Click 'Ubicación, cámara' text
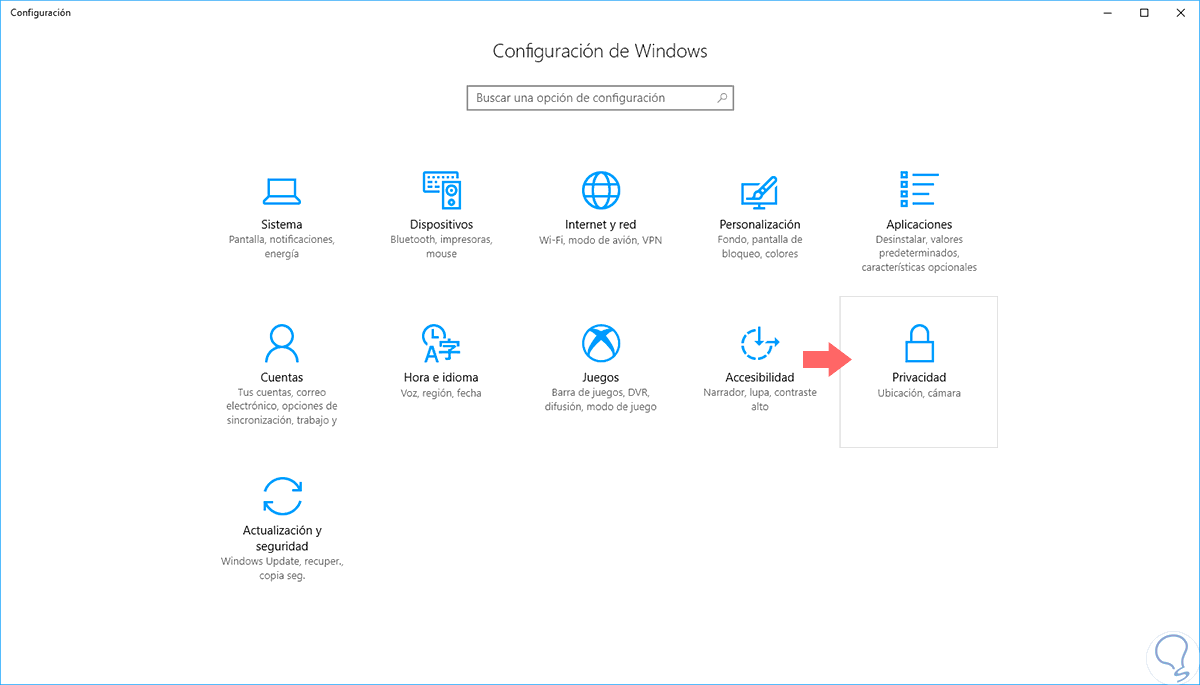1200x685 pixels. click(919, 394)
